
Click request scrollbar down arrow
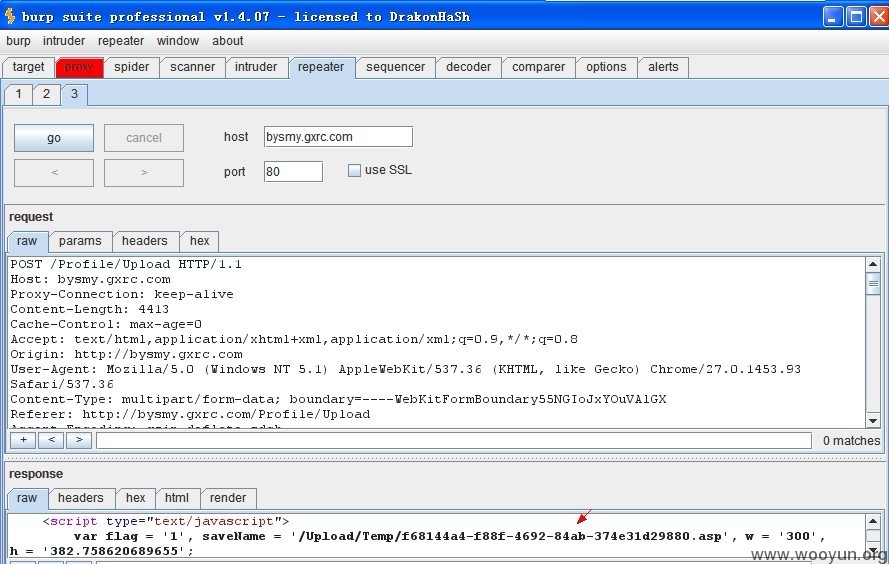coord(873,421)
